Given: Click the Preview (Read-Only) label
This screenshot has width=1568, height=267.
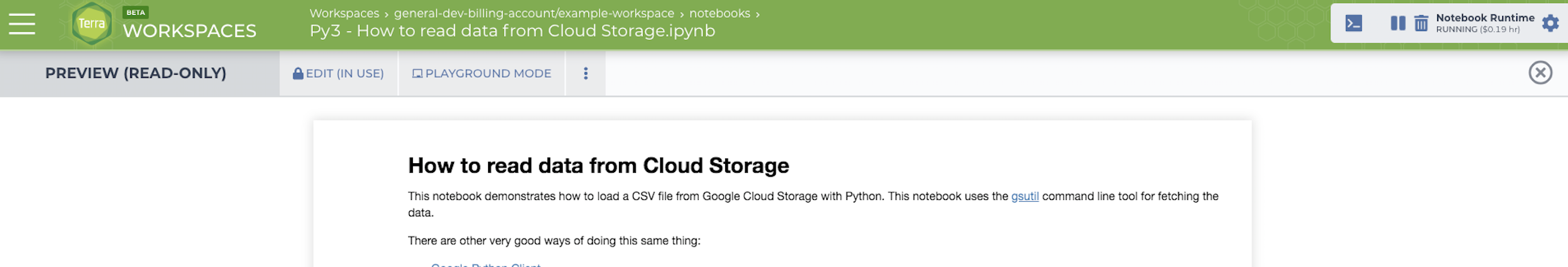Looking at the screenshot, I should [135, 73].
